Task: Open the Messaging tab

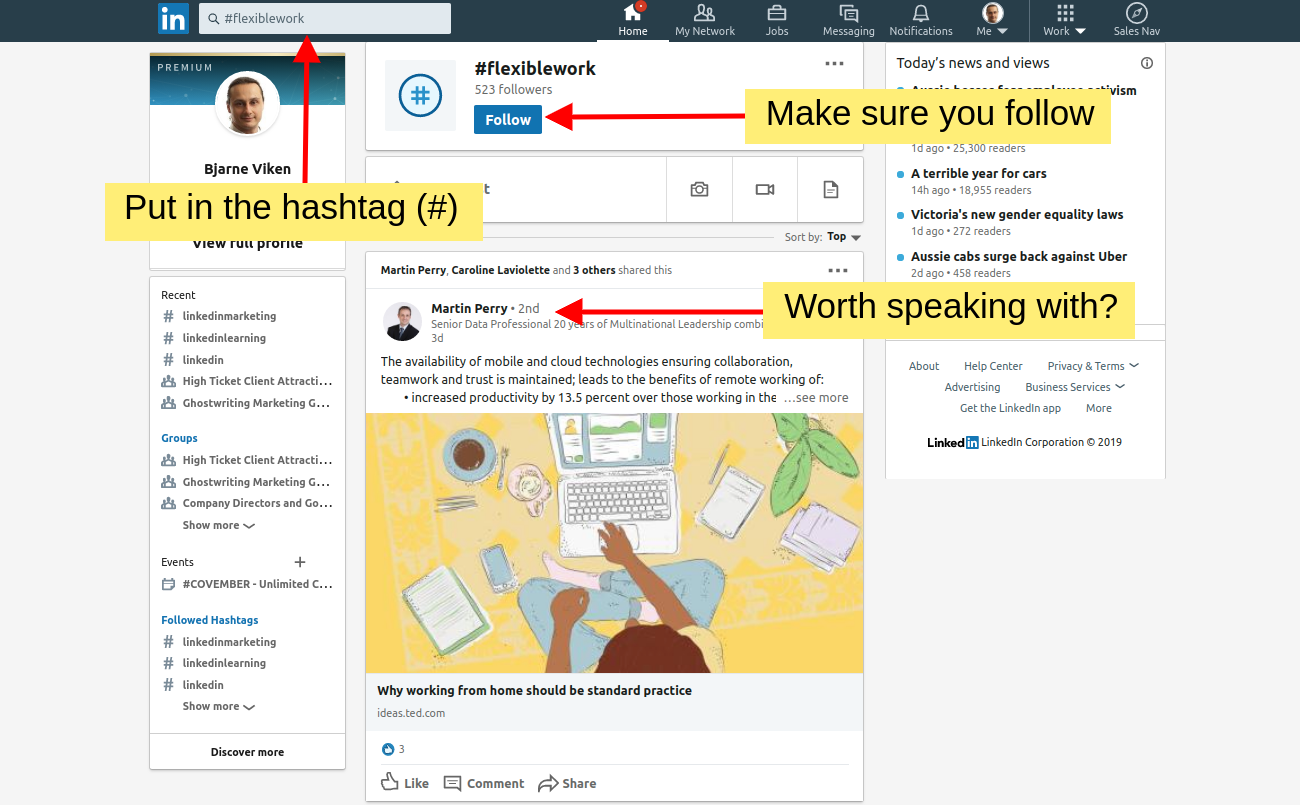Action: [x=849, y=21]
